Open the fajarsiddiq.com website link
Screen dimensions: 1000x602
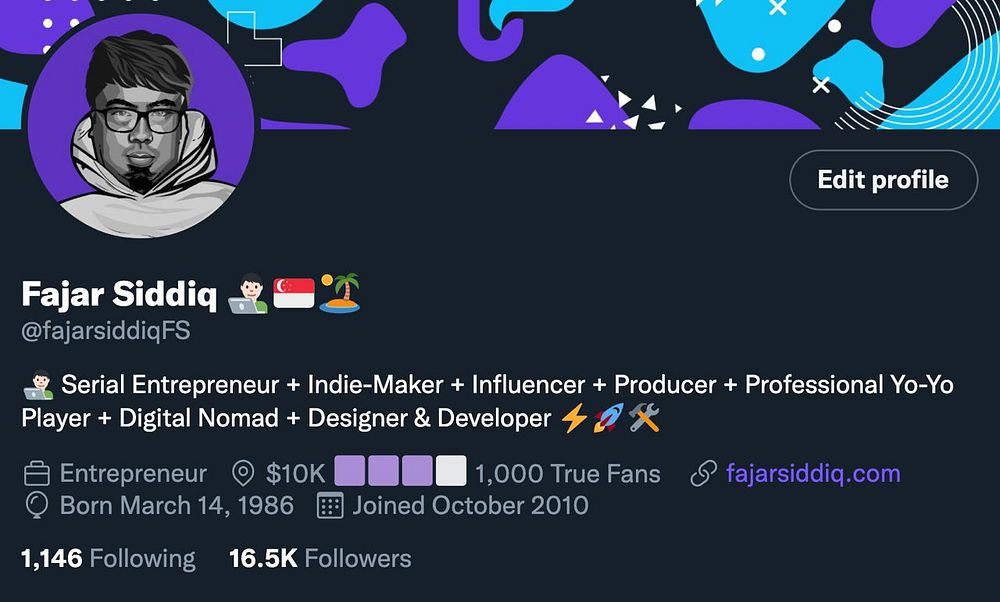pos(813,473)
